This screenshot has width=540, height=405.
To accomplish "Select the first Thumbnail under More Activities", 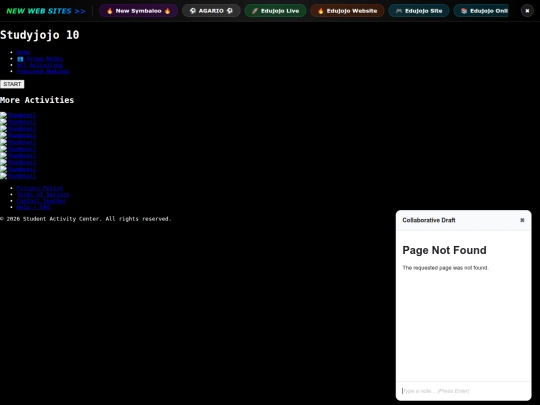I will [x=18, y=115].
